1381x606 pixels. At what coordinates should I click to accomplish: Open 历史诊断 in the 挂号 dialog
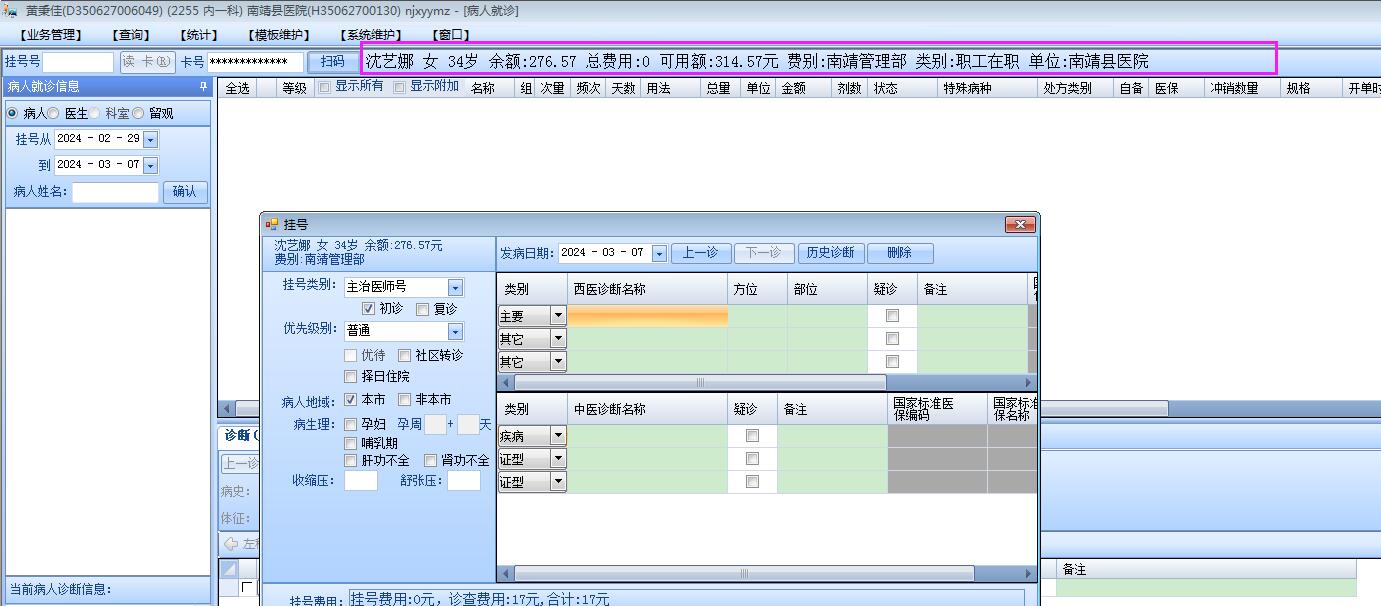pyautogui.click(x=831, y=253)
